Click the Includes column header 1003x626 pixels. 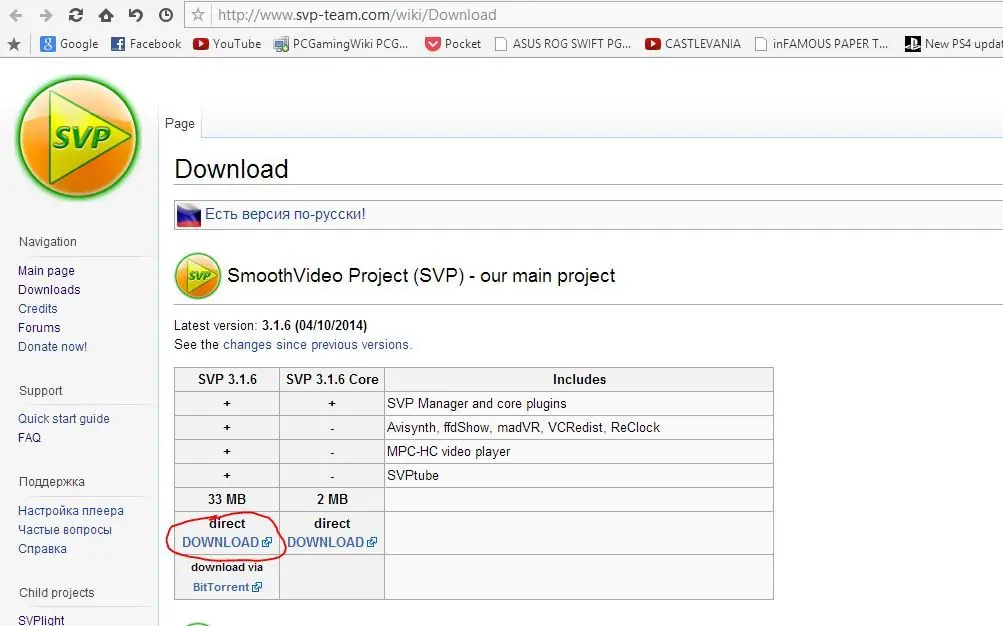coord(579,379)
